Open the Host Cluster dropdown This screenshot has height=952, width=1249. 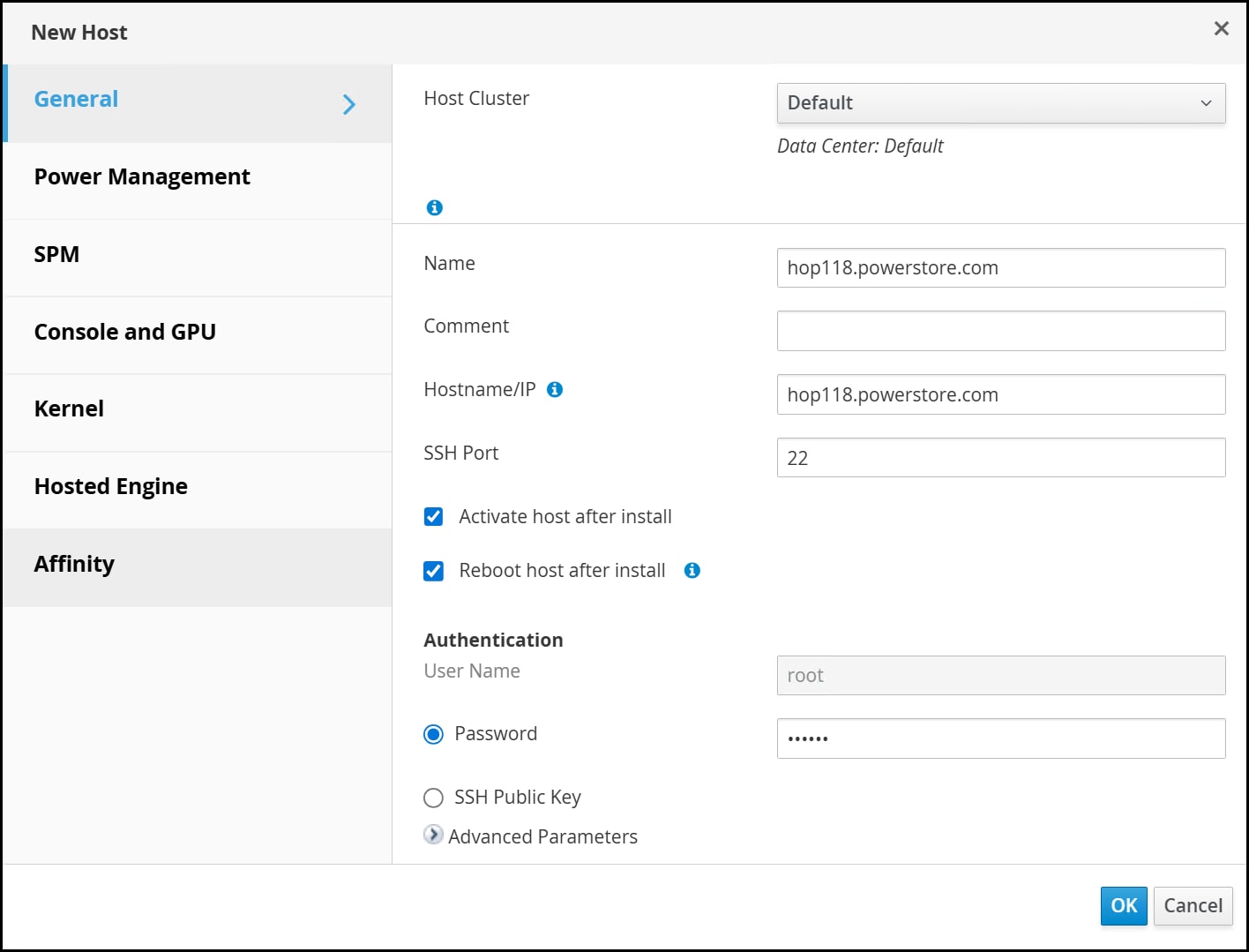coord(1001,103)
